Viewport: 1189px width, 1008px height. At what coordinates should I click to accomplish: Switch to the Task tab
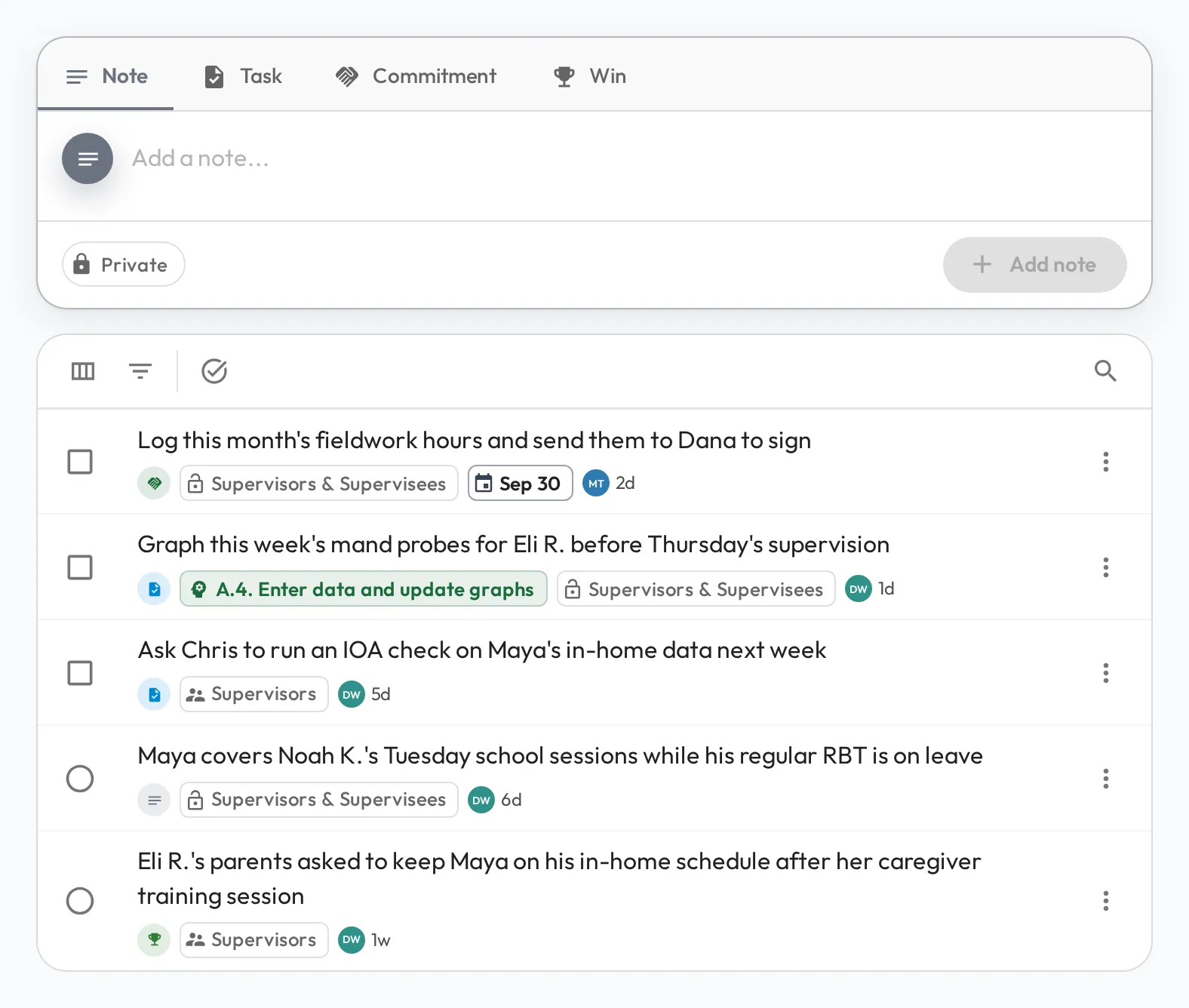click(x=243, y=75)
